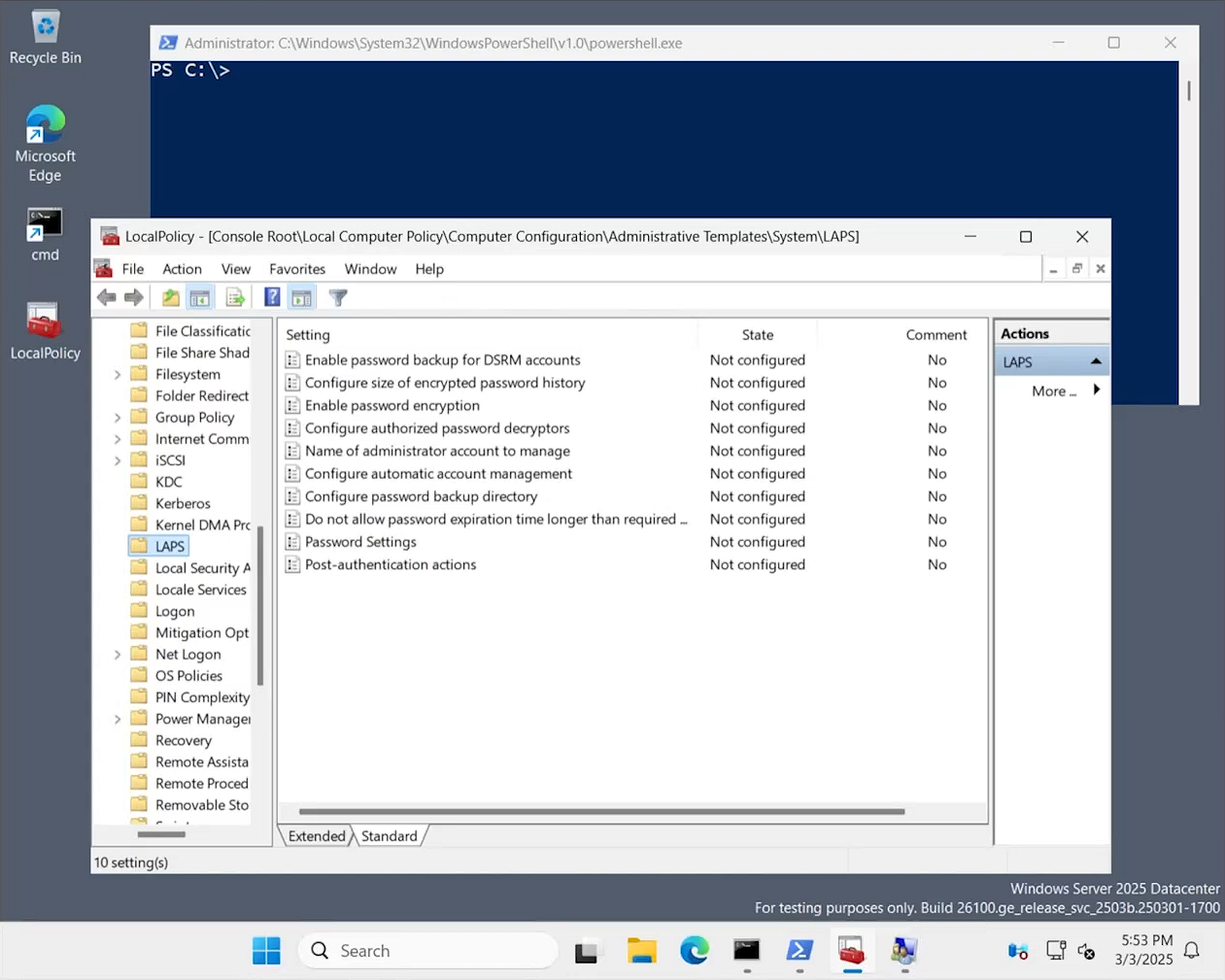
Task: Switch to the Standard tab
Action: pyautogui.click(x=389, y=836)
